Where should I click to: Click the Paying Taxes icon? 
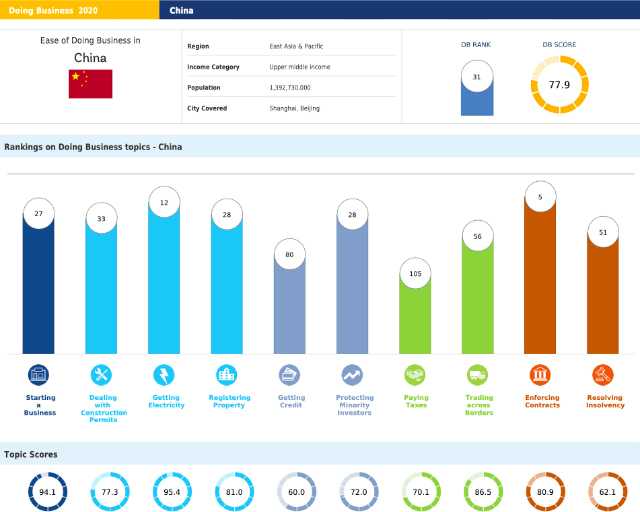coord(416,375)
